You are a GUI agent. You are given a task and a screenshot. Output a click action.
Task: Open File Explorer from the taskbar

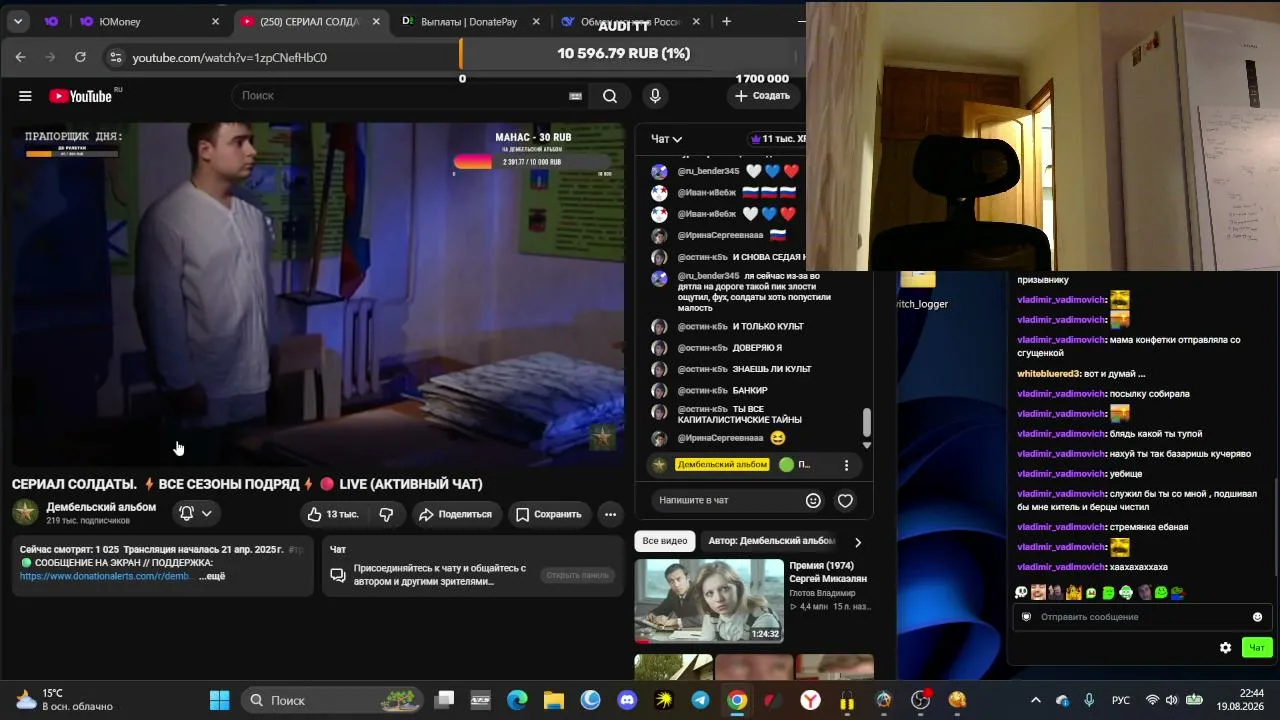point(554,700)
